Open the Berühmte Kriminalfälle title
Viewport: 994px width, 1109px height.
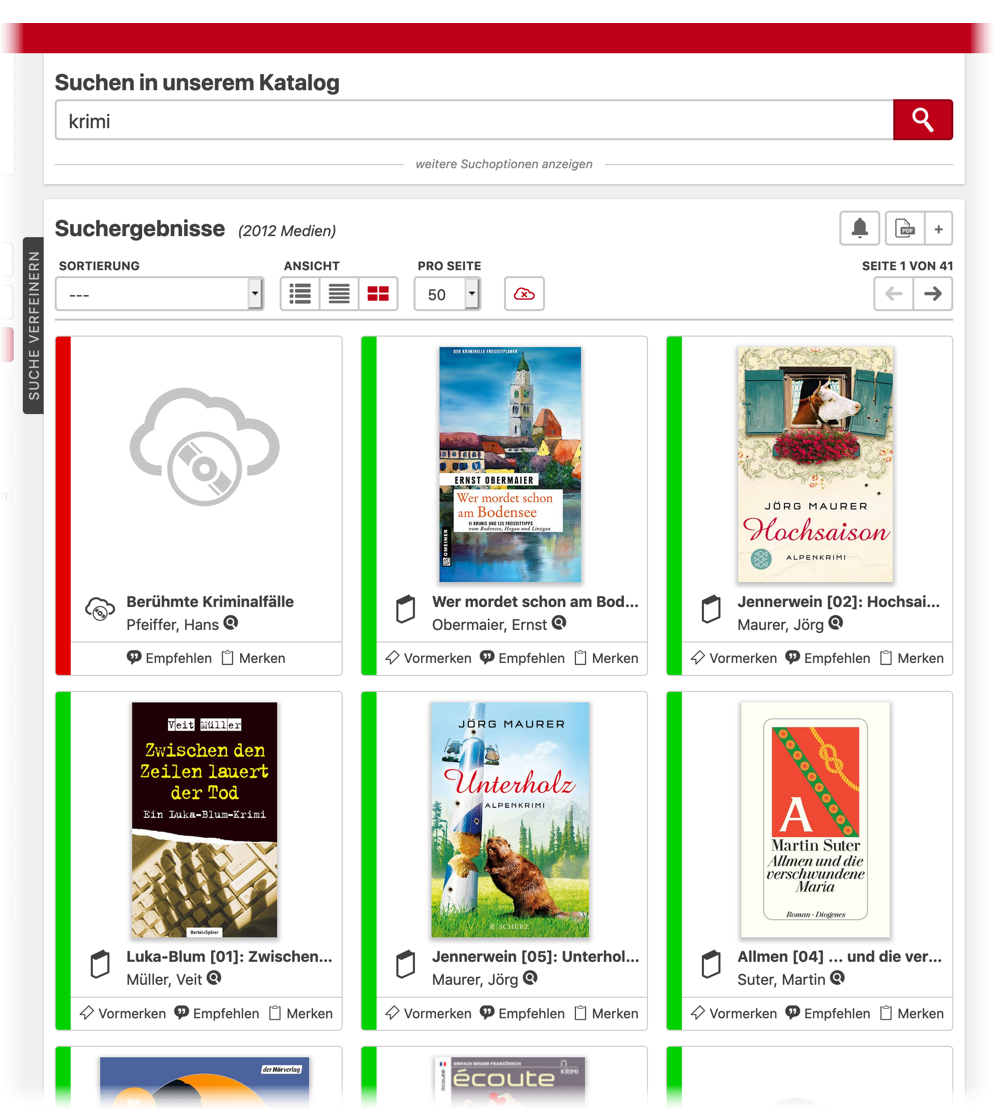coord(210,602)
